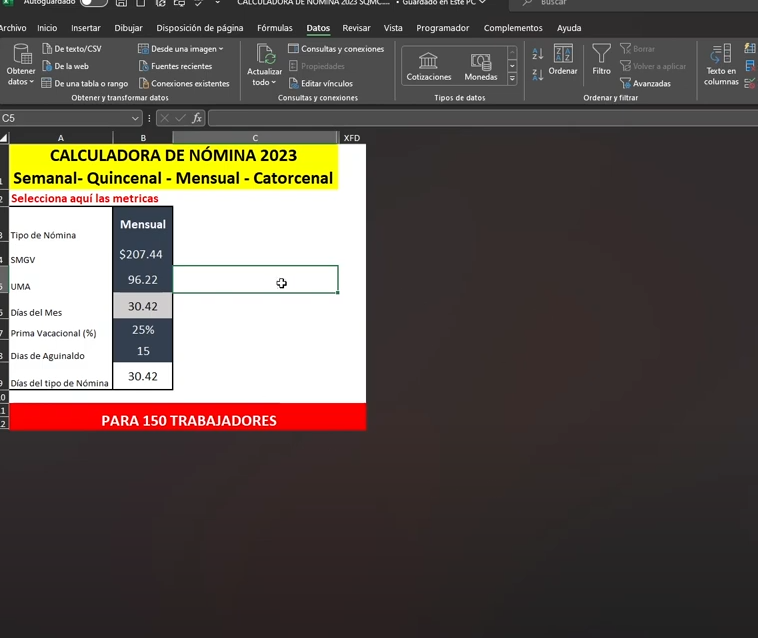This screenshot has width=758, height=638.
Task: Click the Buscar search box
Action: point(633,3)
